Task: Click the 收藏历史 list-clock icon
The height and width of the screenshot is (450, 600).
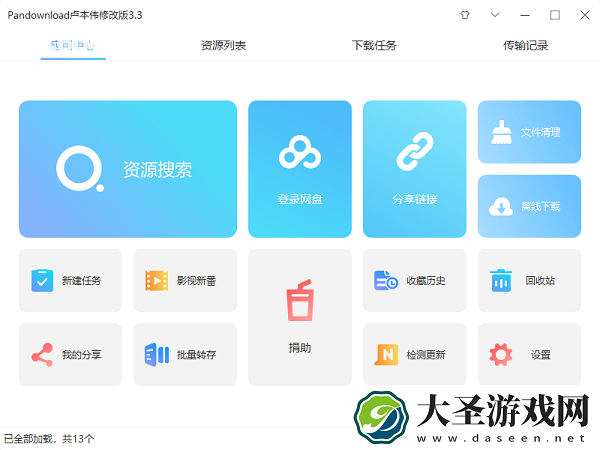Action: pyautogui.click(x=386, y=280)
